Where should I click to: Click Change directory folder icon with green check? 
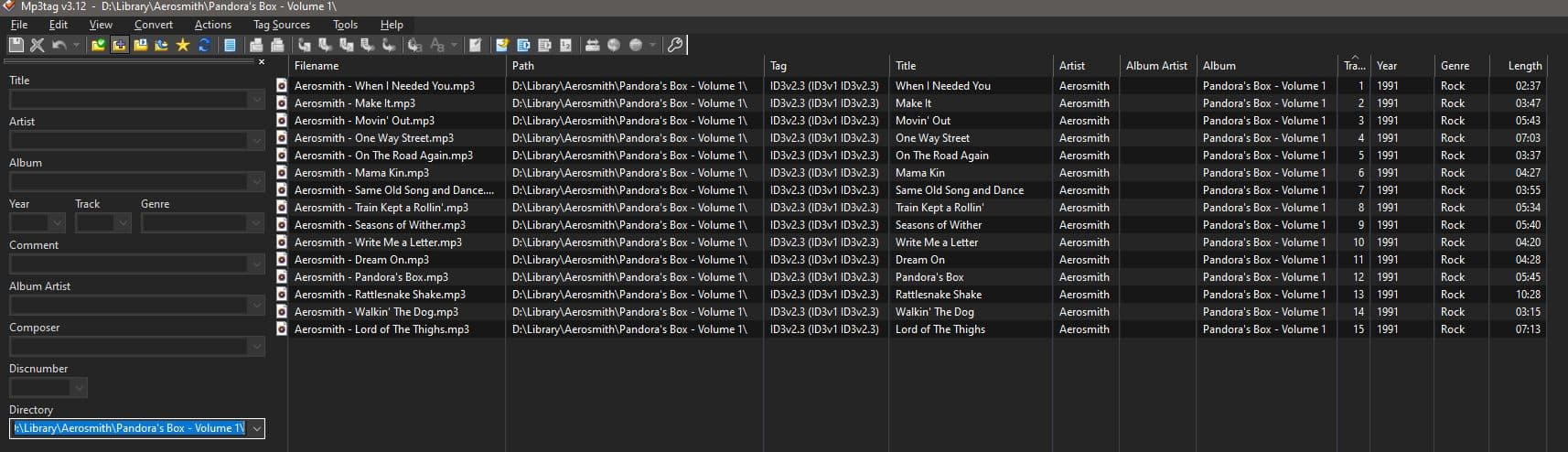click(98, 45)
